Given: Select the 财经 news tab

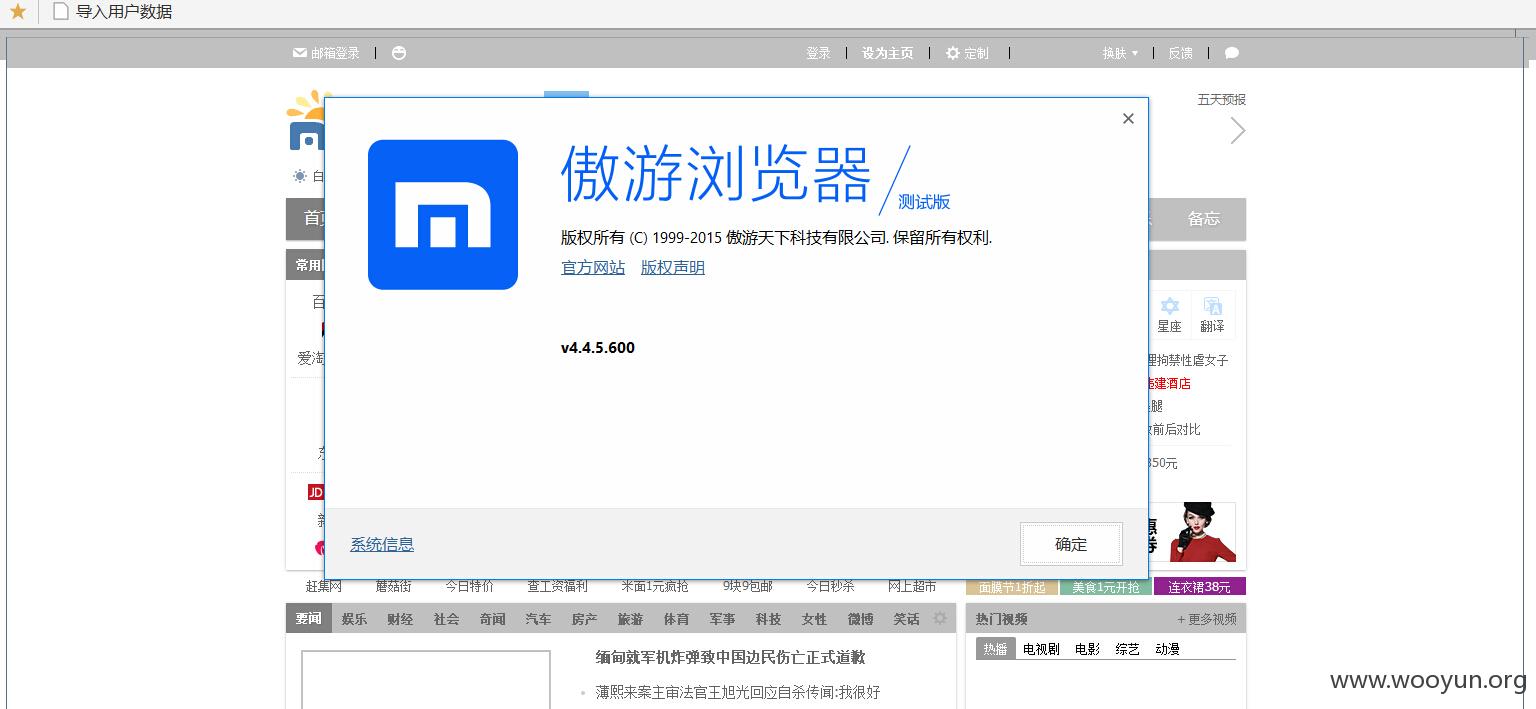Looking at the screenshot, I should (400, 619).
